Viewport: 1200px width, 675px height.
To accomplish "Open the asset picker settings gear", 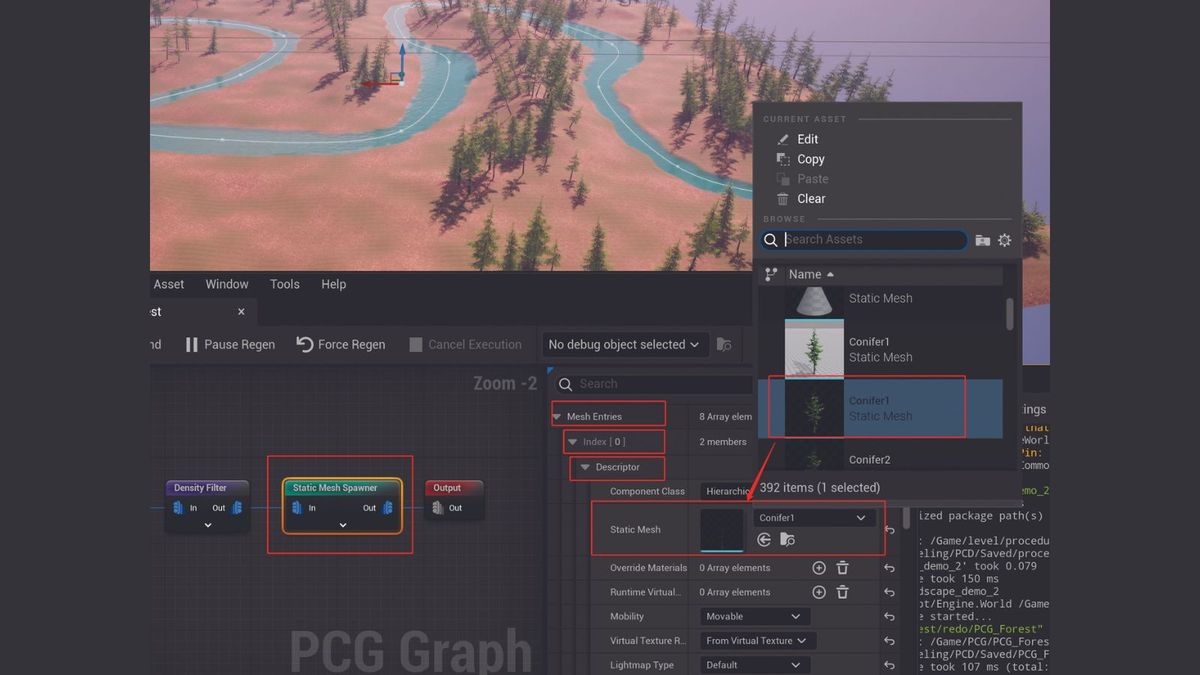I will (x=1005, y=240).
